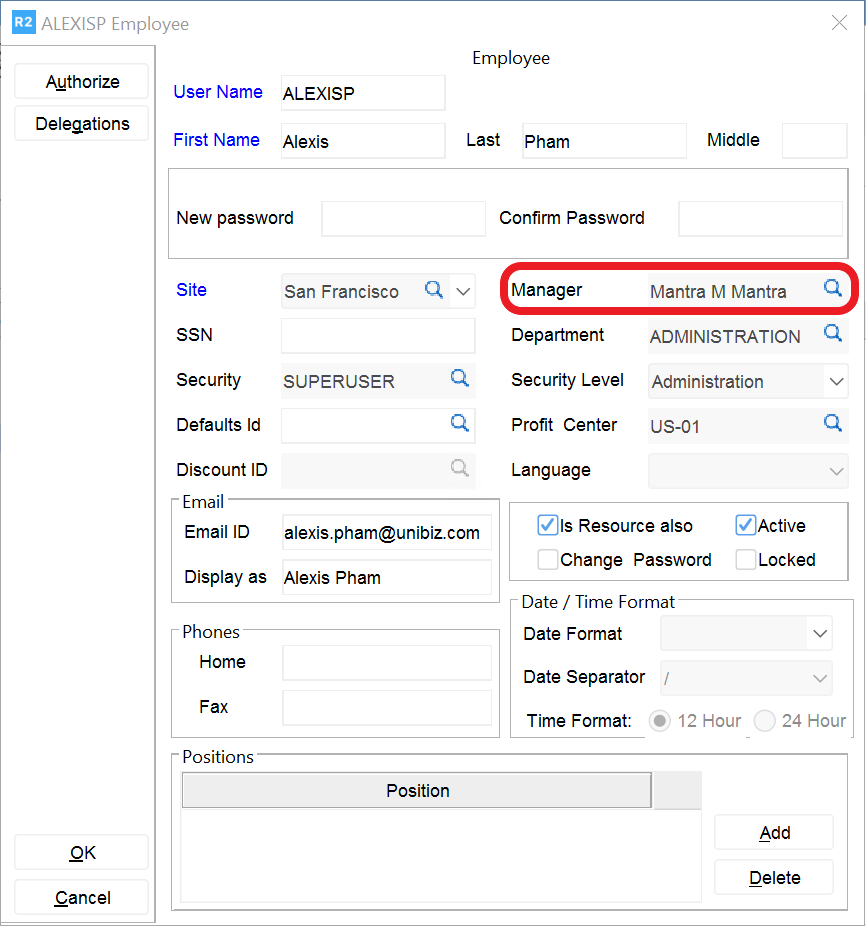This screenshot has height=927, width=866.
Task: Open Manager lookup magnifier icon
Action: coord(832,288)
